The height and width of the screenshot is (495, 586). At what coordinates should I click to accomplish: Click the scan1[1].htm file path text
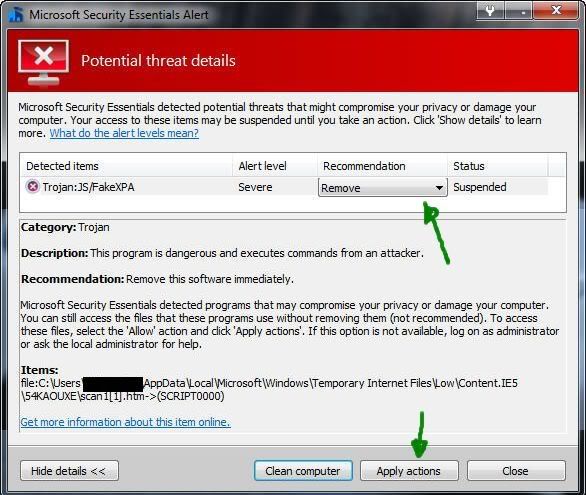pyautogui.click(x=269, y=389)
